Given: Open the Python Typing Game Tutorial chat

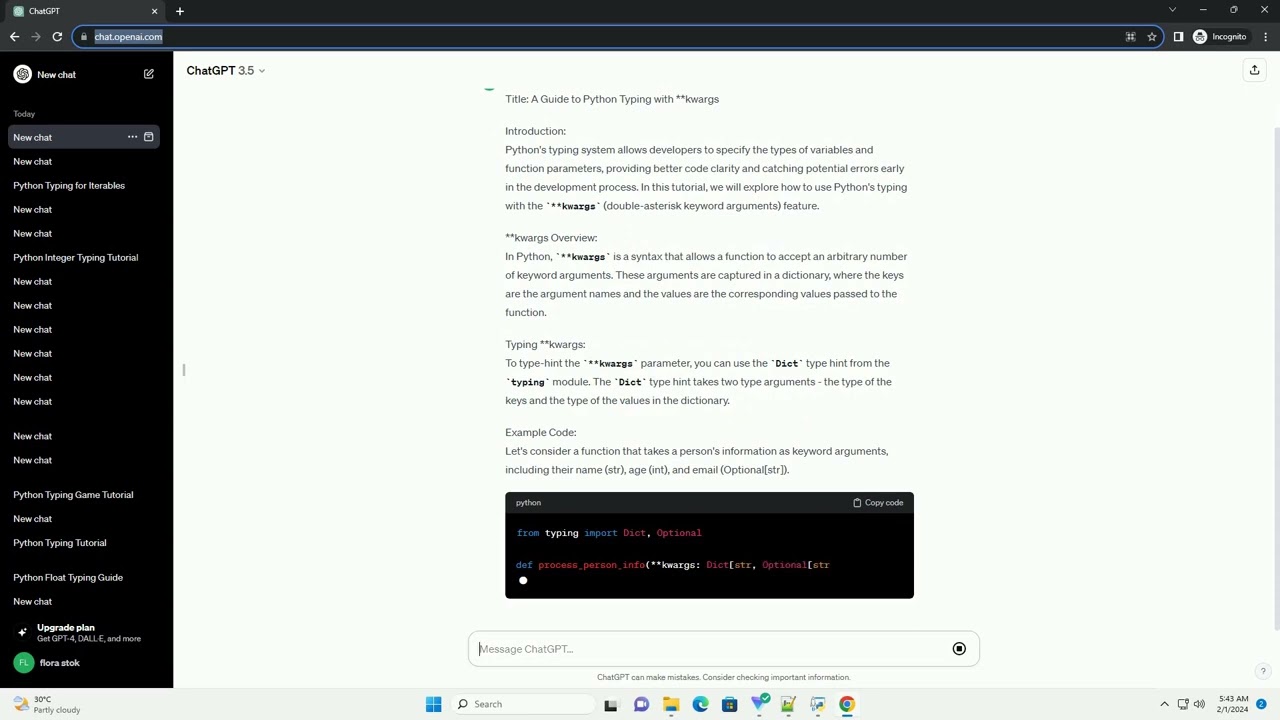Looking at the screenshot, I should [x=73, y=495].
